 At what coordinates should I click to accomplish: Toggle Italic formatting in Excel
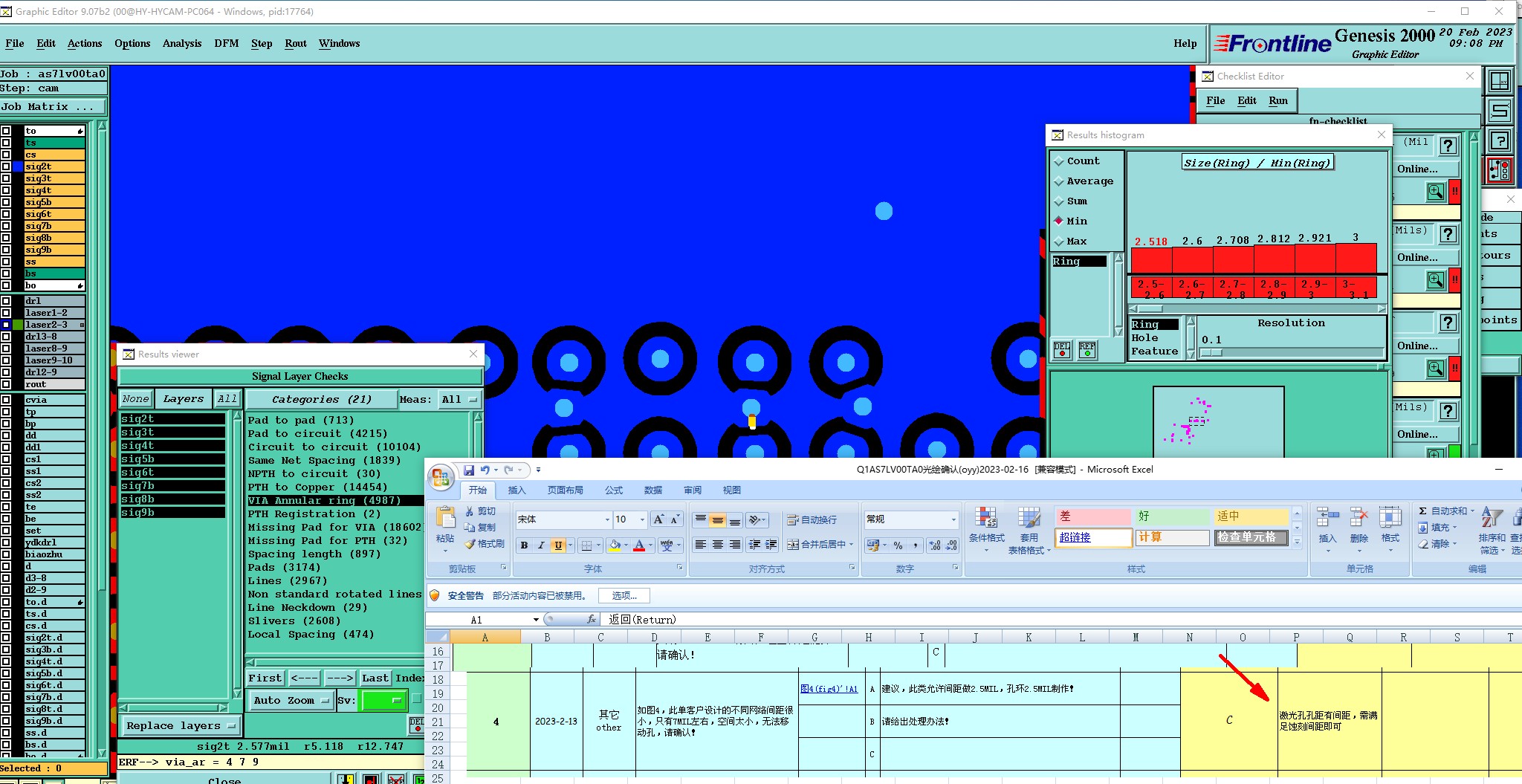point(541,545)
